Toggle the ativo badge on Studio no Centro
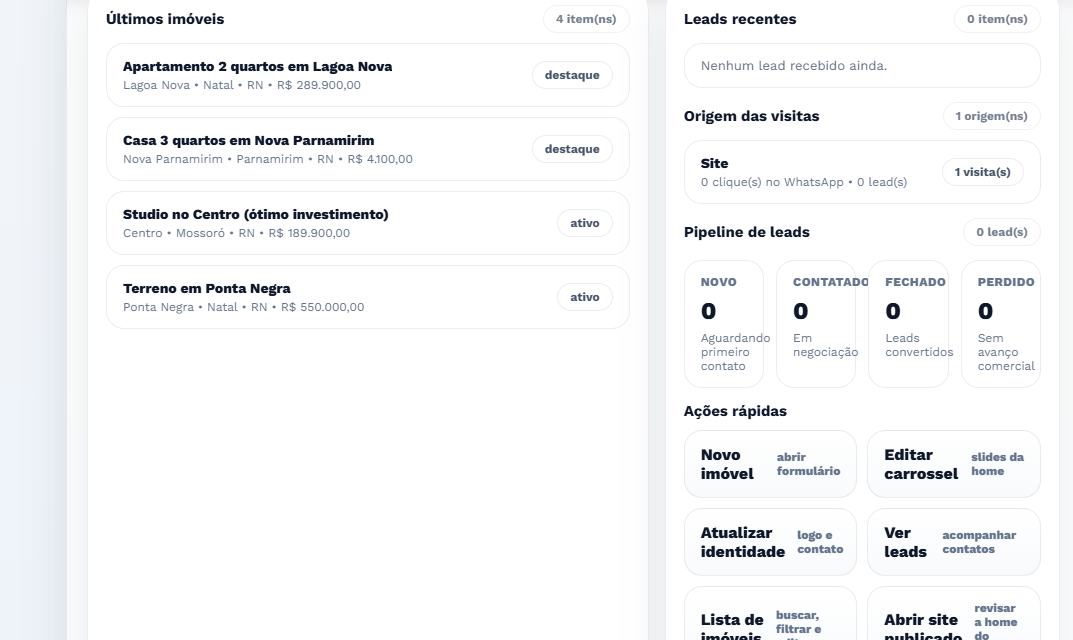Image resolution: width=1073 pixels, height=640 pixels. [584, 223]
